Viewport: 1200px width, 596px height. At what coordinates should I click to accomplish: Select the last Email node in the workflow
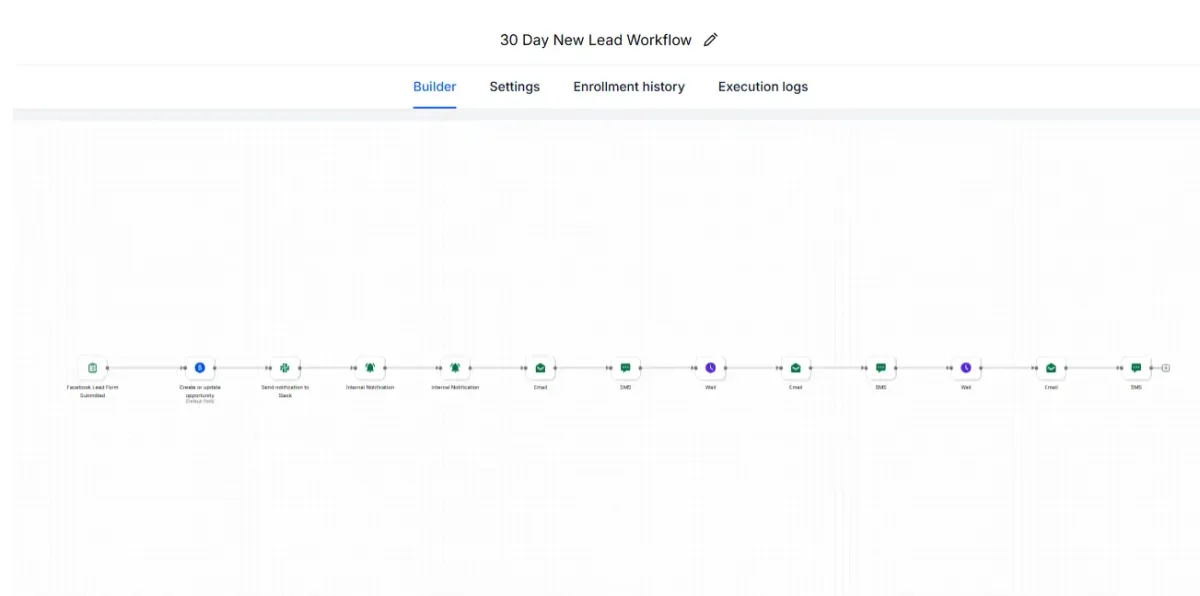click(x=1051, y=368)
